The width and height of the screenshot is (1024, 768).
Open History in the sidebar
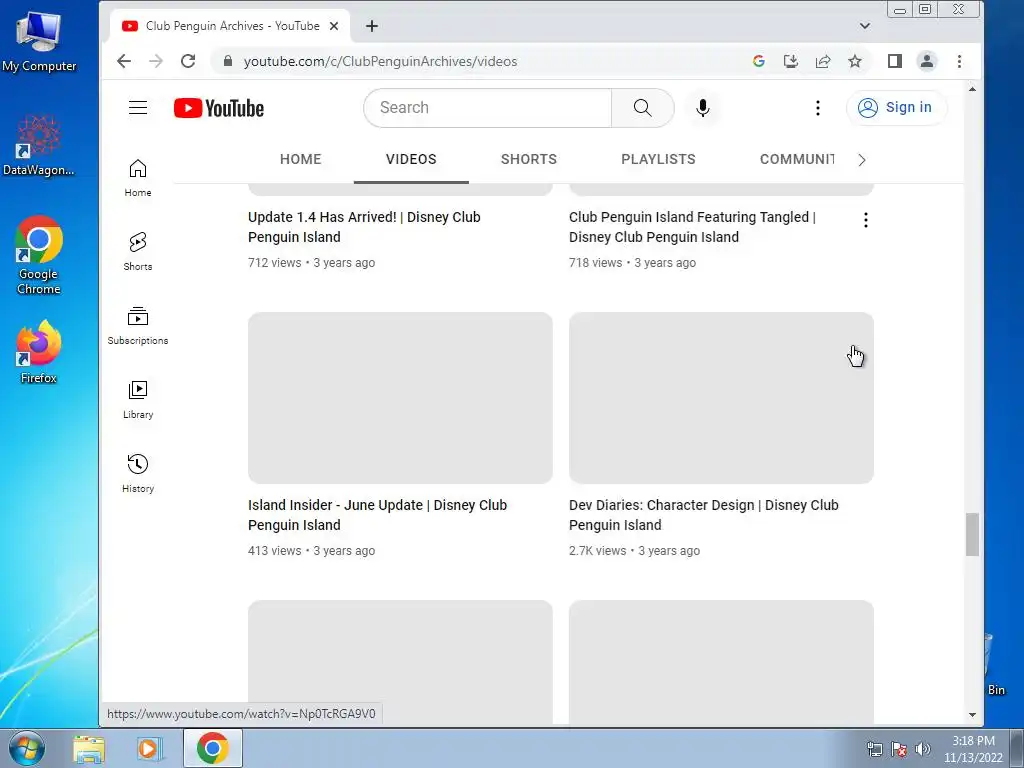point(138,473)
